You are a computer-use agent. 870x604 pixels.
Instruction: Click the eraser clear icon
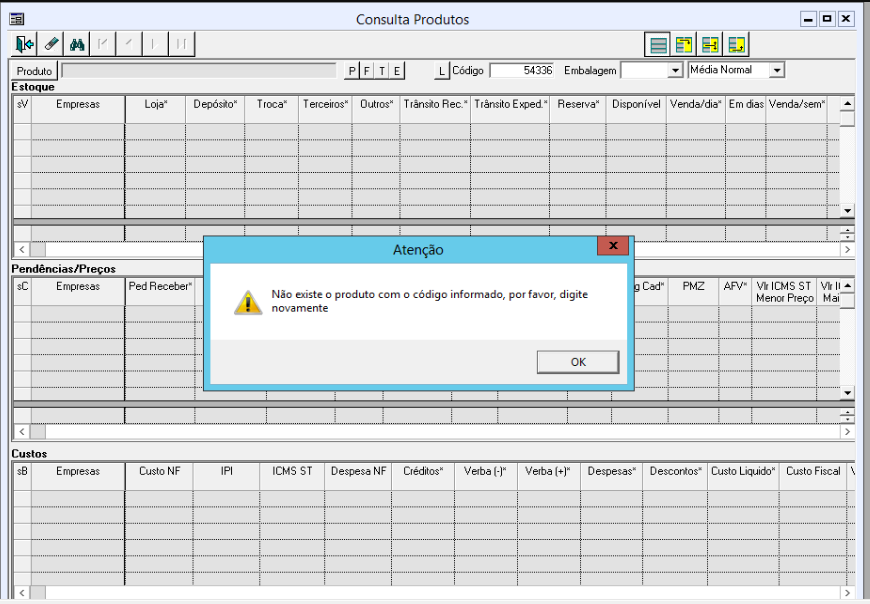coord(50,44)
